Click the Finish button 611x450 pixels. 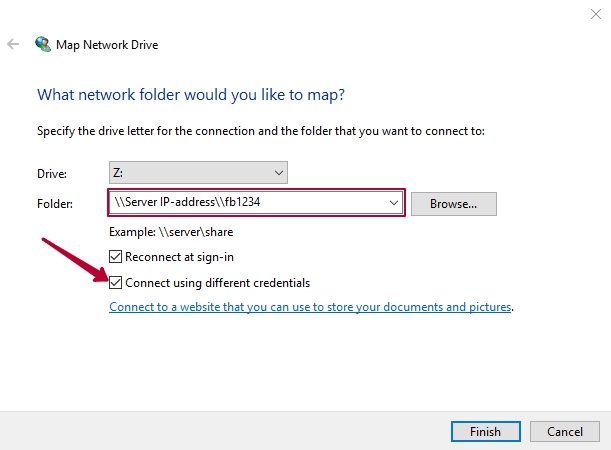pyautogui.click(x=486, y=431)
